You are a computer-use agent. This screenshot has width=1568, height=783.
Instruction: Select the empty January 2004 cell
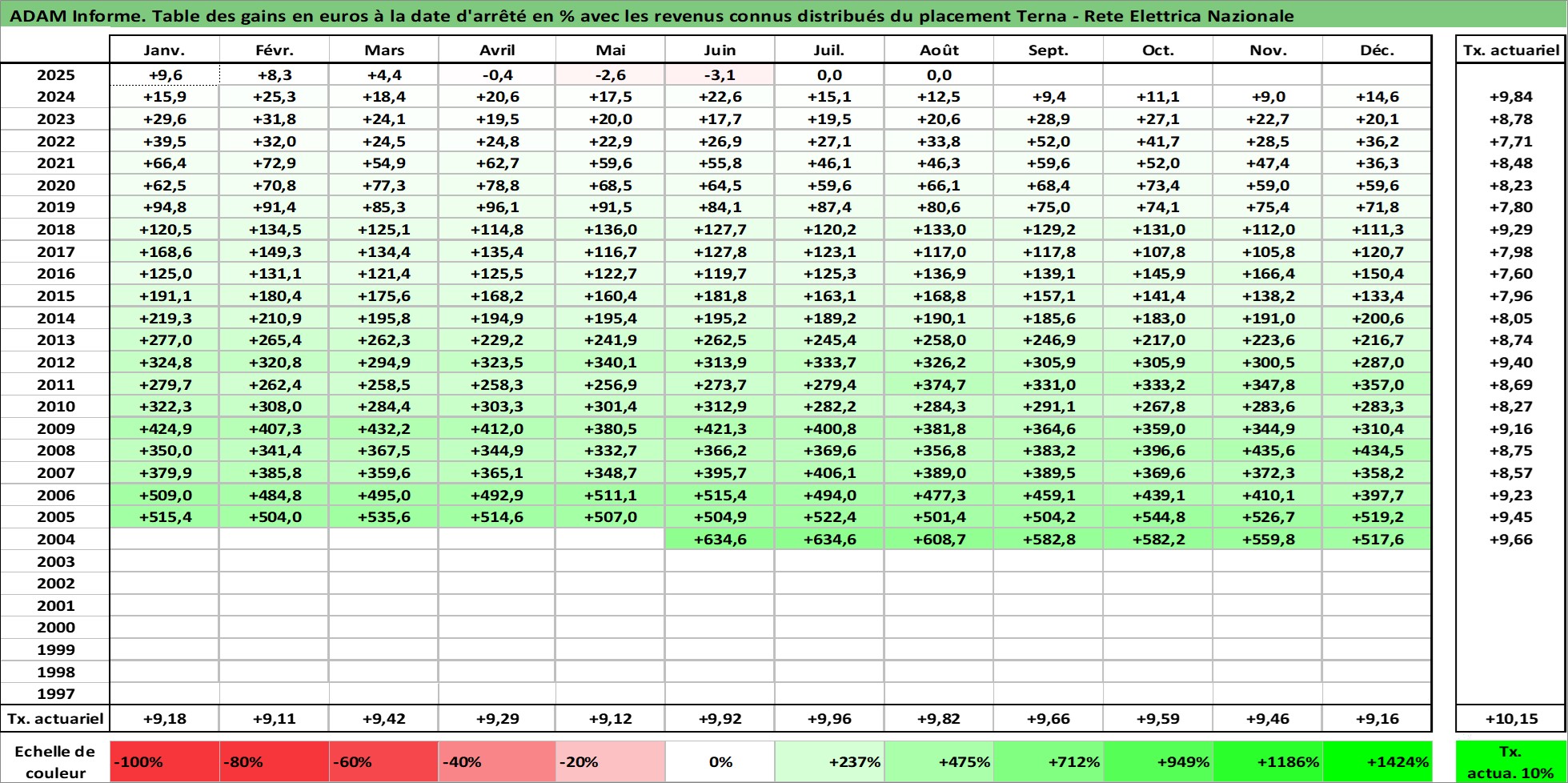click(164, 540)
